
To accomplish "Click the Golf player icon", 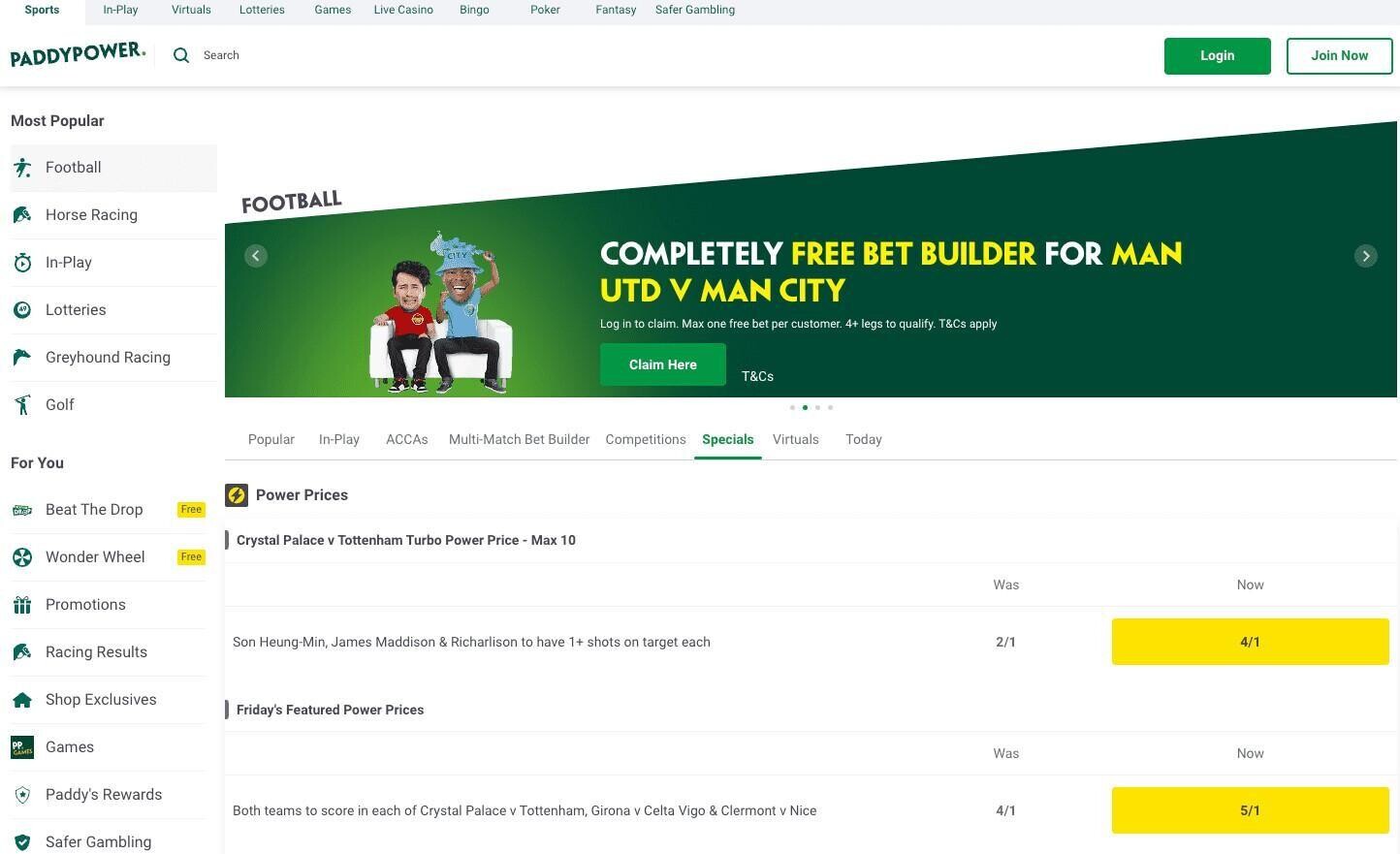I will tap(22, 405).
